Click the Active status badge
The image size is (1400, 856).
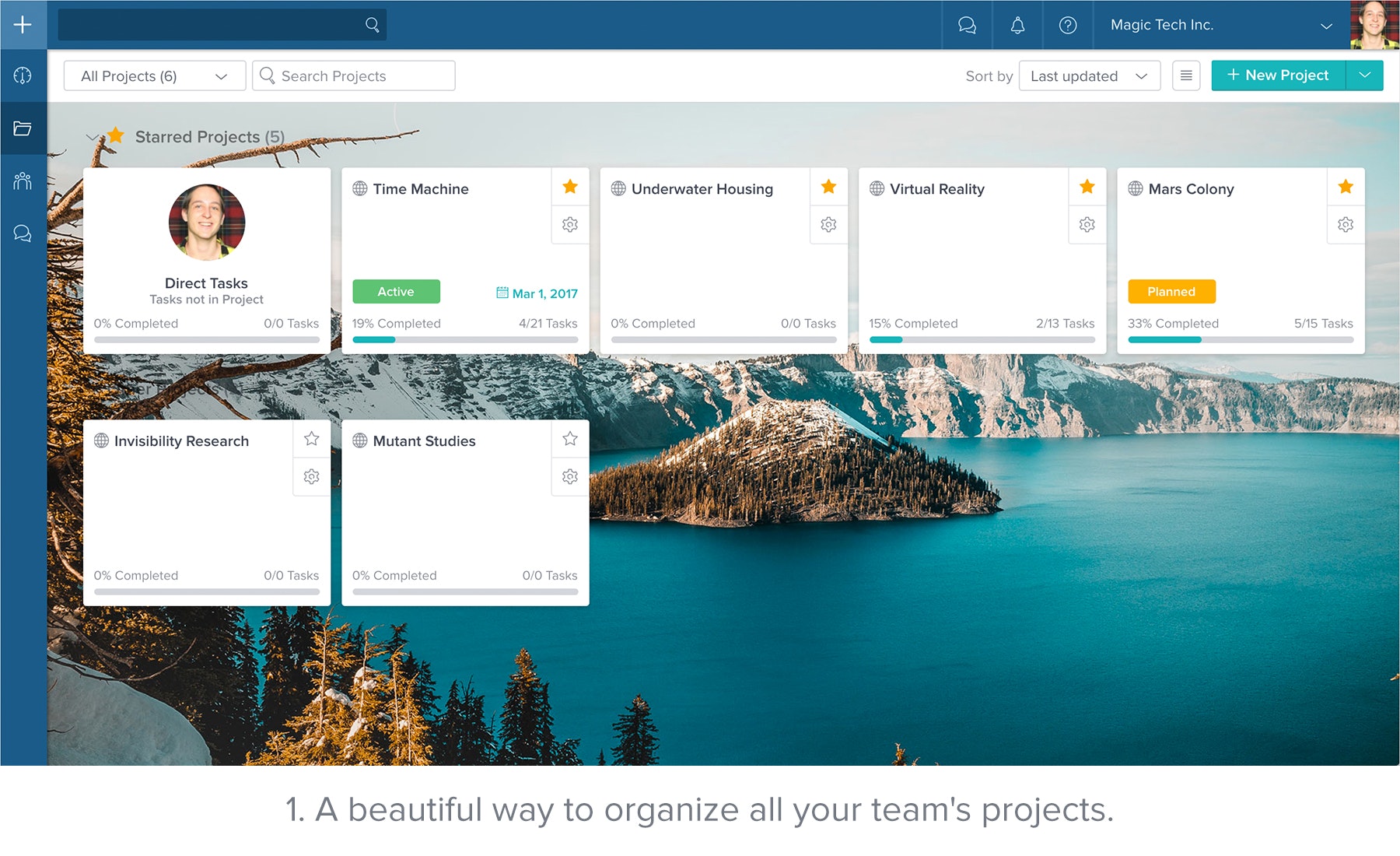coord(396,292)
